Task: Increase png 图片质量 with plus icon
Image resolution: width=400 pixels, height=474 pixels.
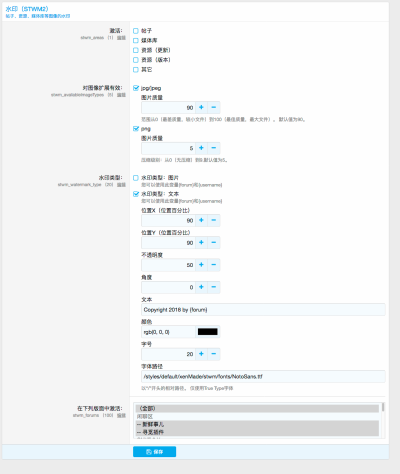Action: click(x=201, y=148)
